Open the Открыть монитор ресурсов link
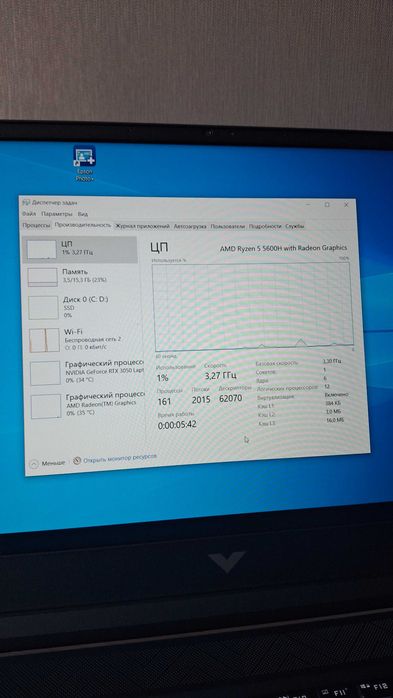393x698 pixels. click(120, 458)
